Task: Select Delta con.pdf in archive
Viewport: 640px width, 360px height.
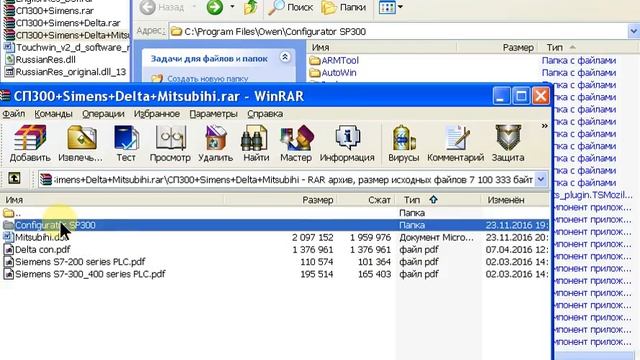Action: (275, 250)
